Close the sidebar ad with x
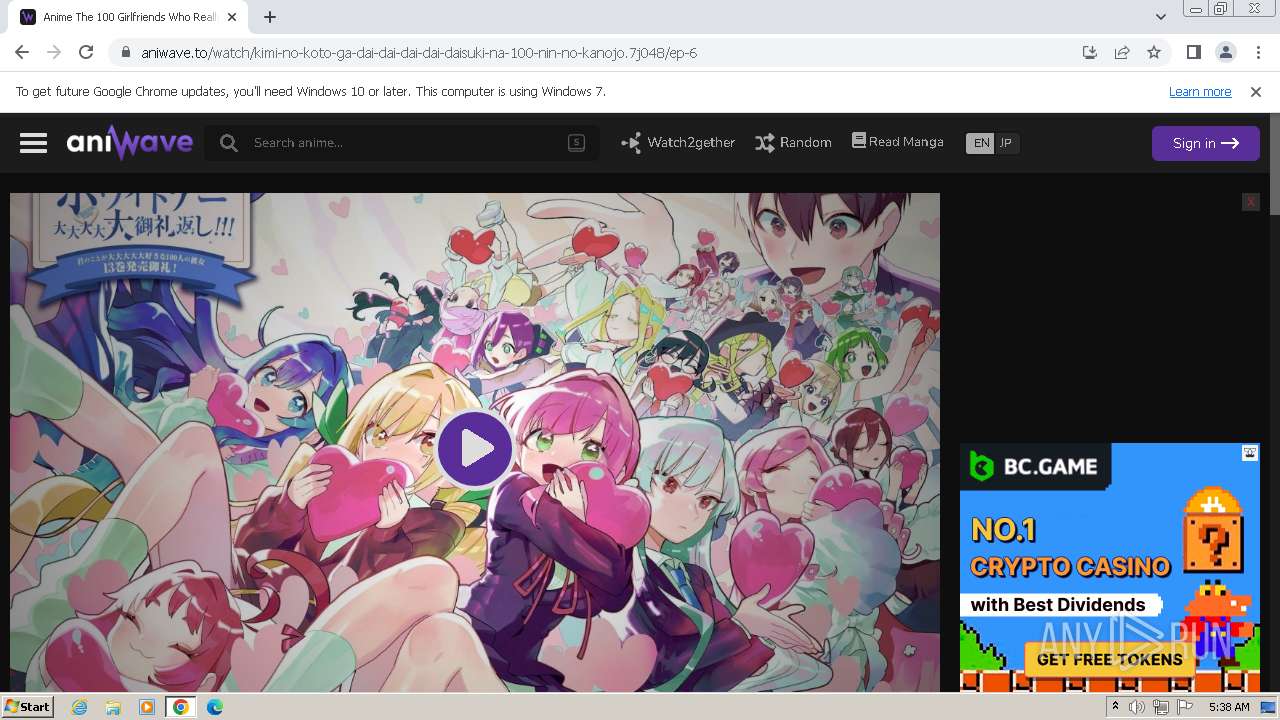 coord(1250,202)
